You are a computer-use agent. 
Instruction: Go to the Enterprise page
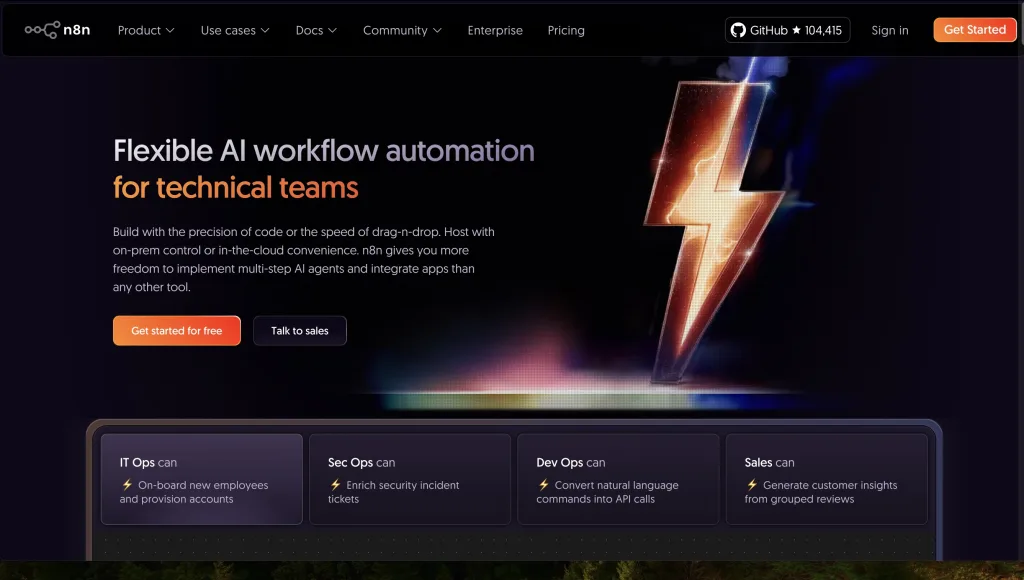[x=495, y=30]
